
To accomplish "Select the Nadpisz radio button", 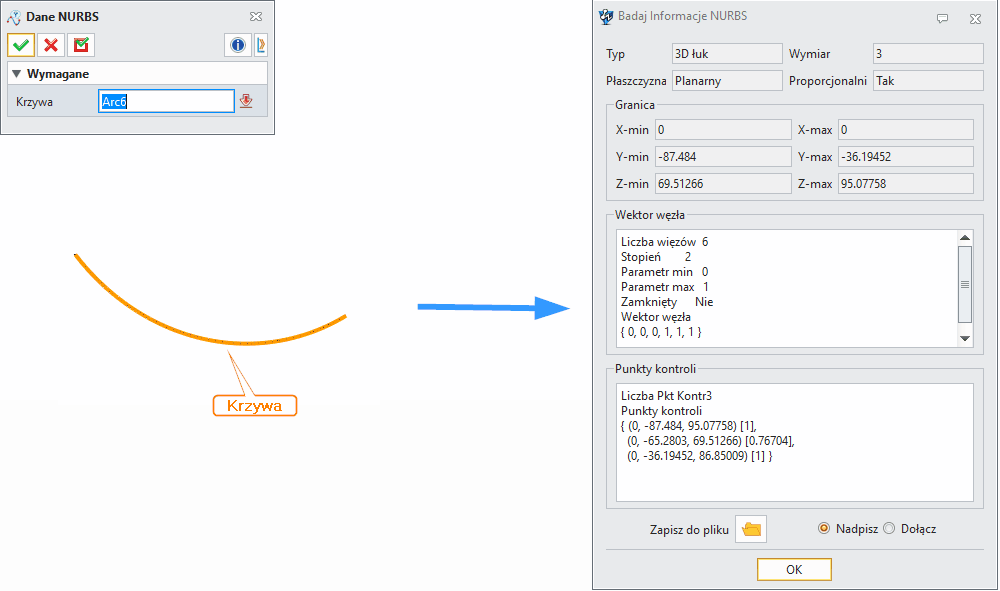I will [824, 529].
